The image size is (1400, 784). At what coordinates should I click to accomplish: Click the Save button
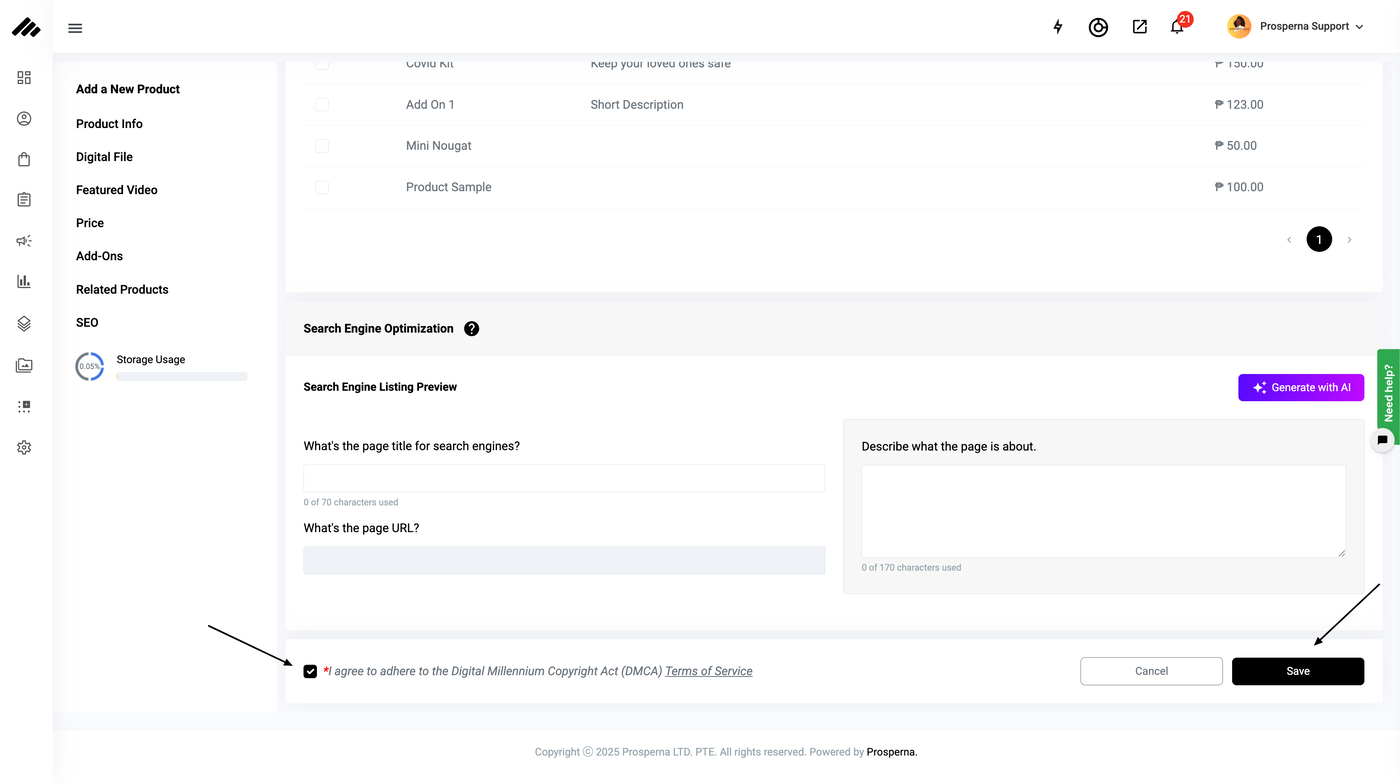tap(1297, 671)
